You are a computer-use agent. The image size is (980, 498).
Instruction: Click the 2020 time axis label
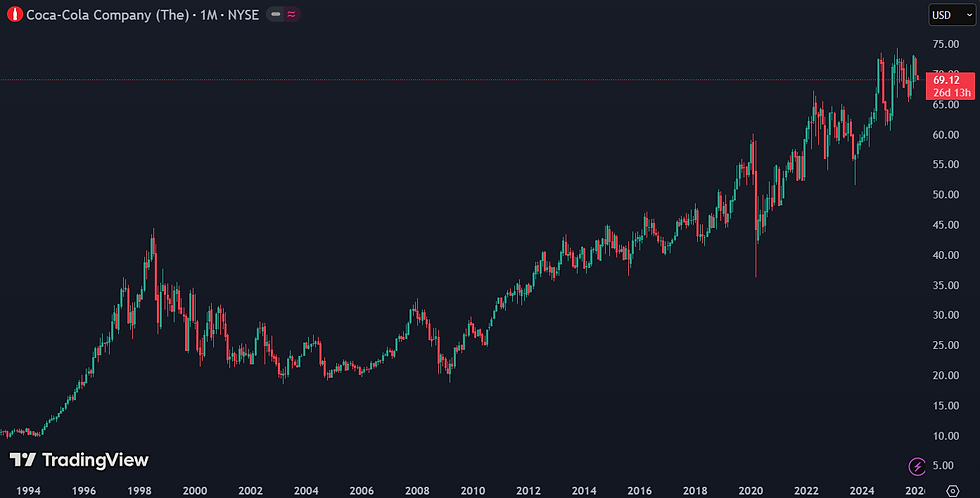(751, 491)
